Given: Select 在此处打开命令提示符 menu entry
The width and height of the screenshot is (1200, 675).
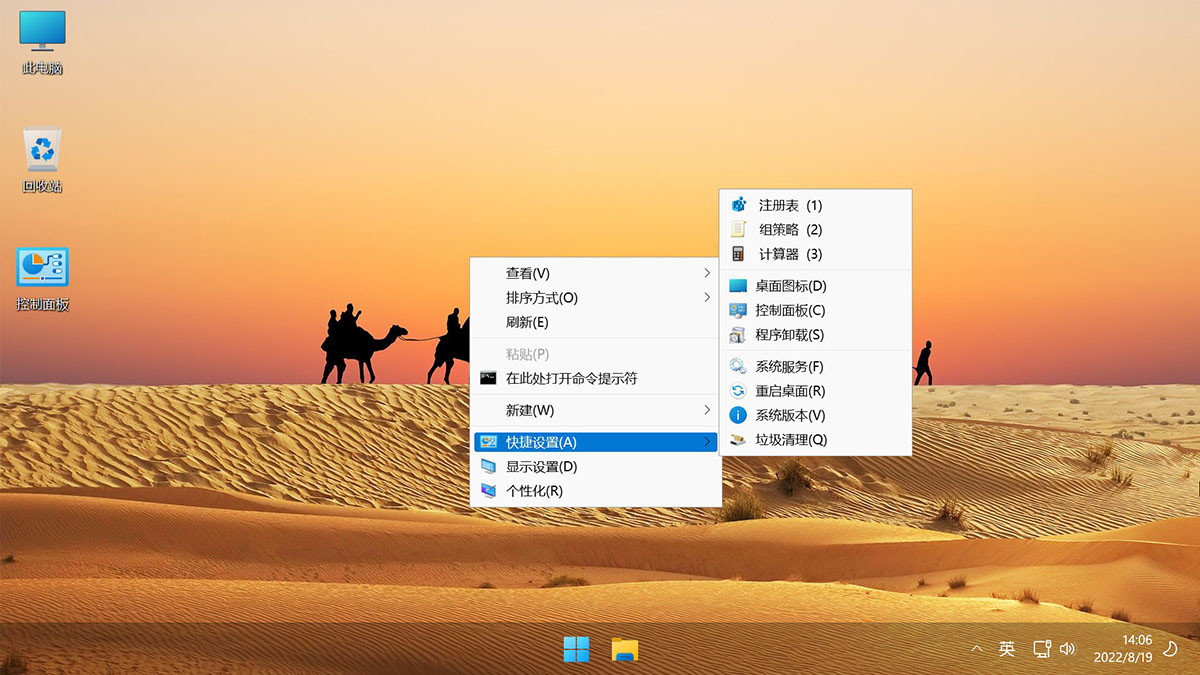Looking at the screenshot, I should (x=571, y=378).
